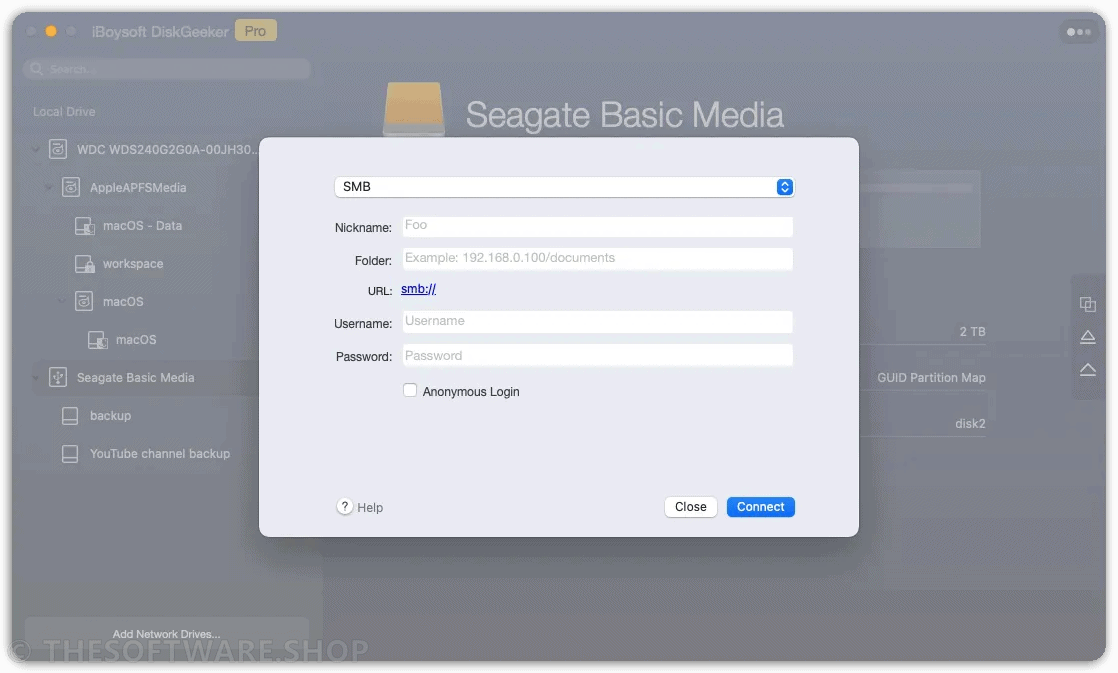The image size is (1118, 673).
Task: Select macOS - Data in sidebar
Action: pyautogui.click(x=142, y=226)
